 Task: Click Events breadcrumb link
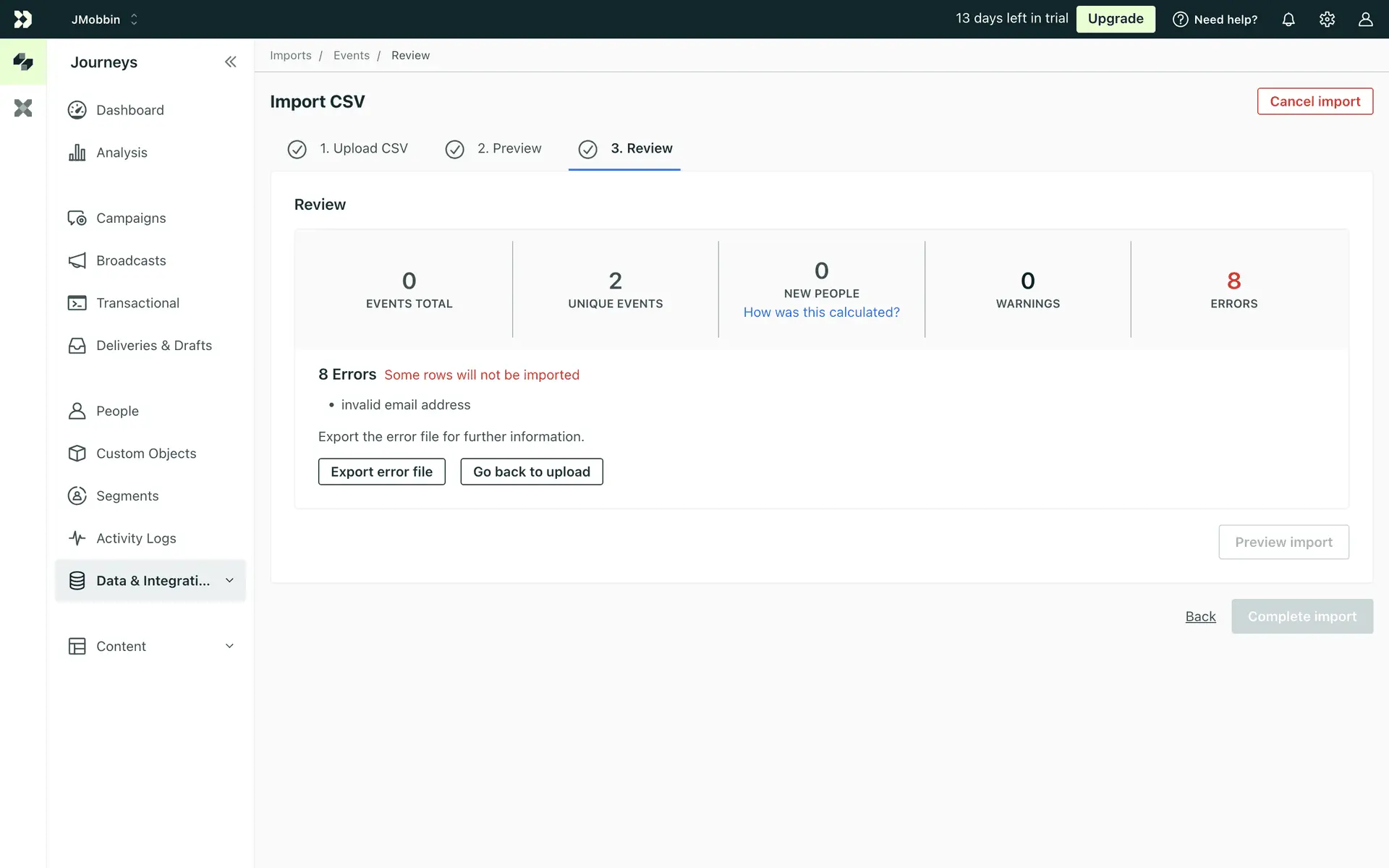coord(351,56)
